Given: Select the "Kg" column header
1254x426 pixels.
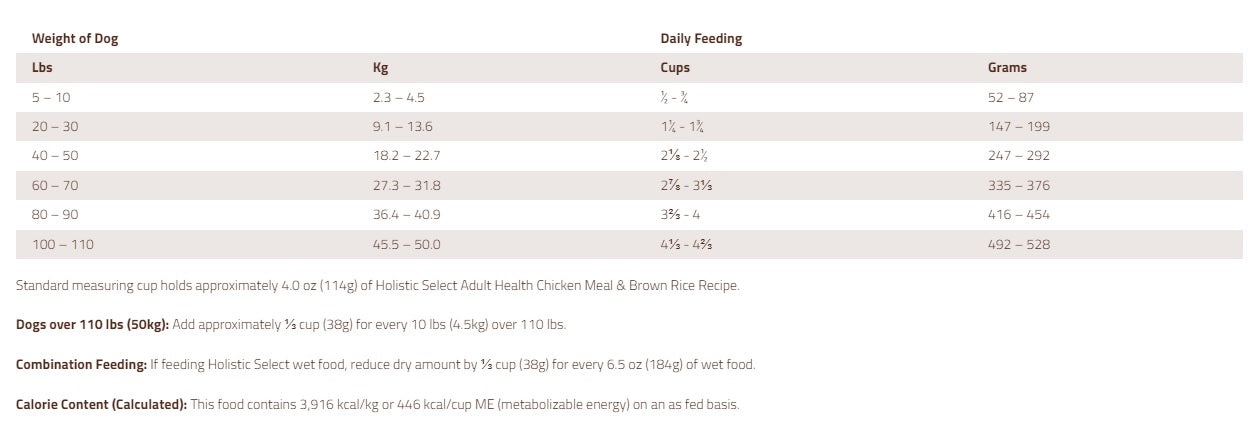Looking at the screenshot, I should (x=380, y=68).
